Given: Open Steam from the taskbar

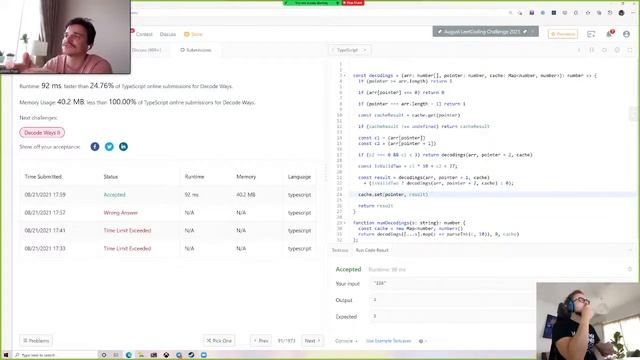Looking at the screenshot, I should coord(191,355).
